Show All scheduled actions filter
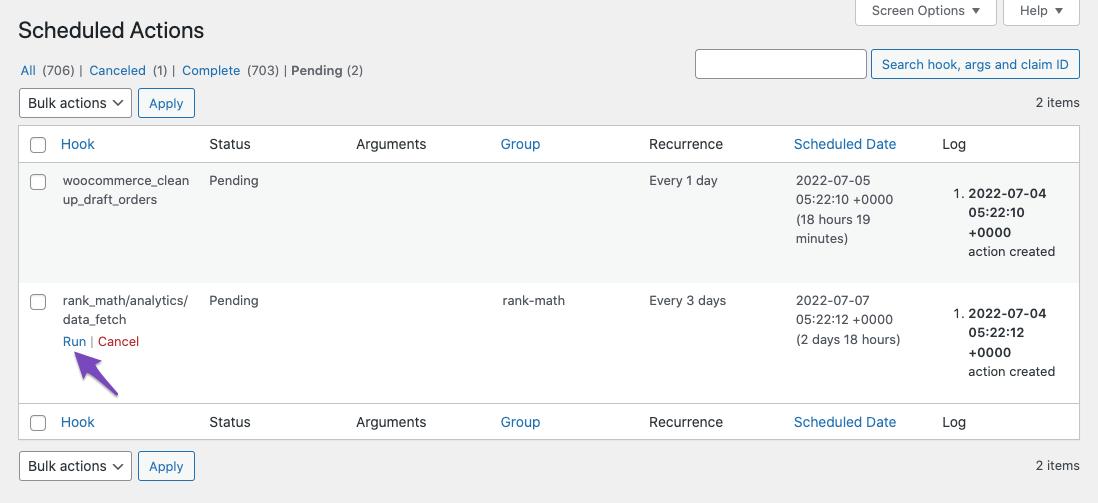Screen dimensions: 1098x503 tap(28, 71)
